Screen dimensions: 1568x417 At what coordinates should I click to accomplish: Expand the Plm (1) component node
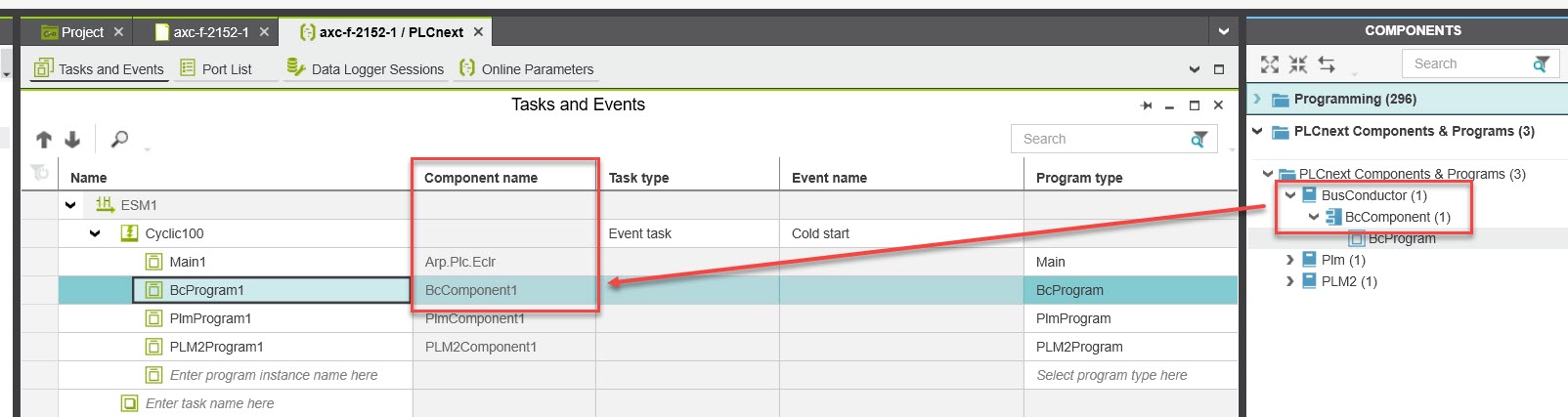[1290, 260]
